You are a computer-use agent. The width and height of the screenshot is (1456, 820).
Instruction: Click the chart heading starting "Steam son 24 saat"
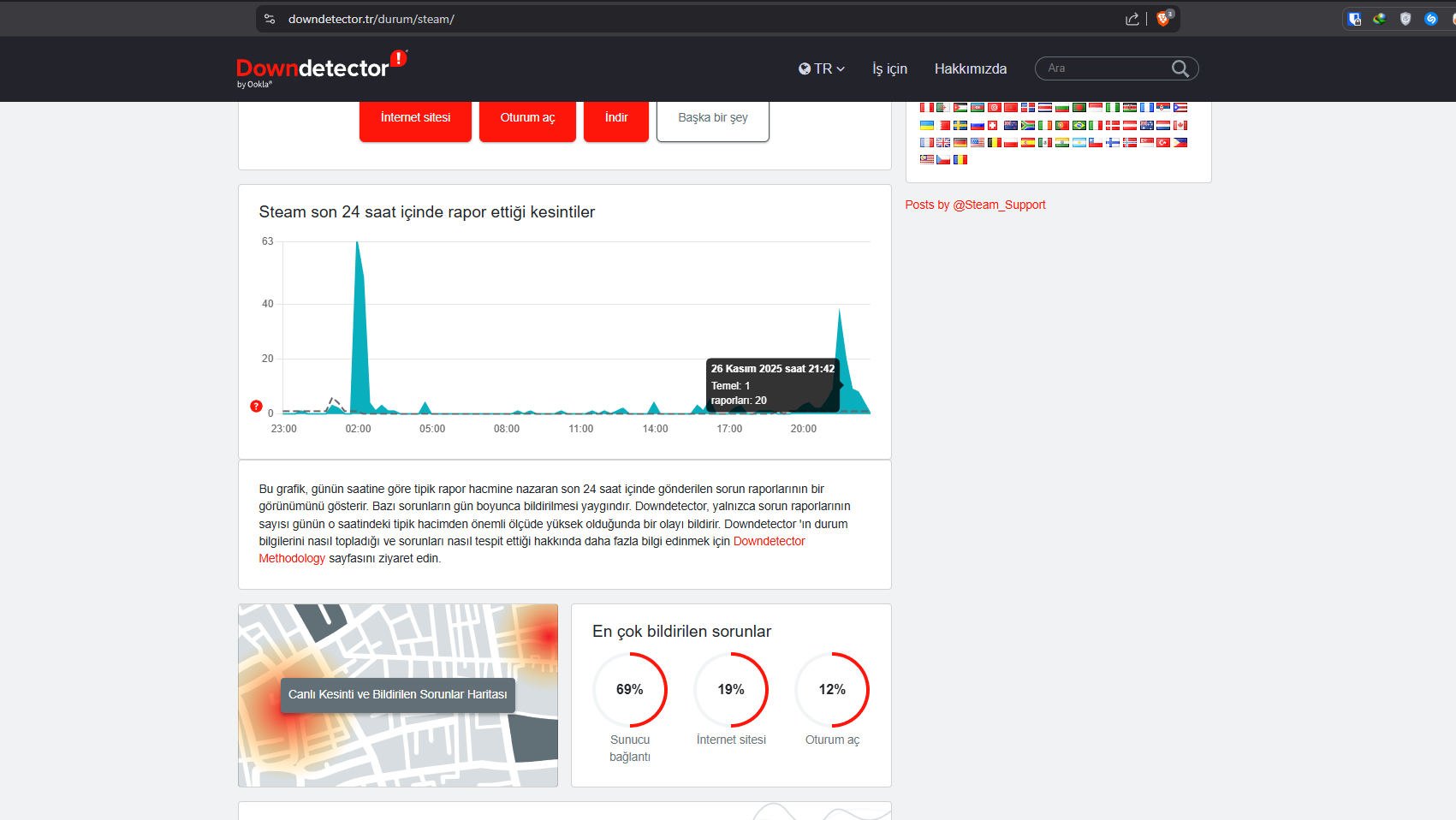[x=427, y=212]
